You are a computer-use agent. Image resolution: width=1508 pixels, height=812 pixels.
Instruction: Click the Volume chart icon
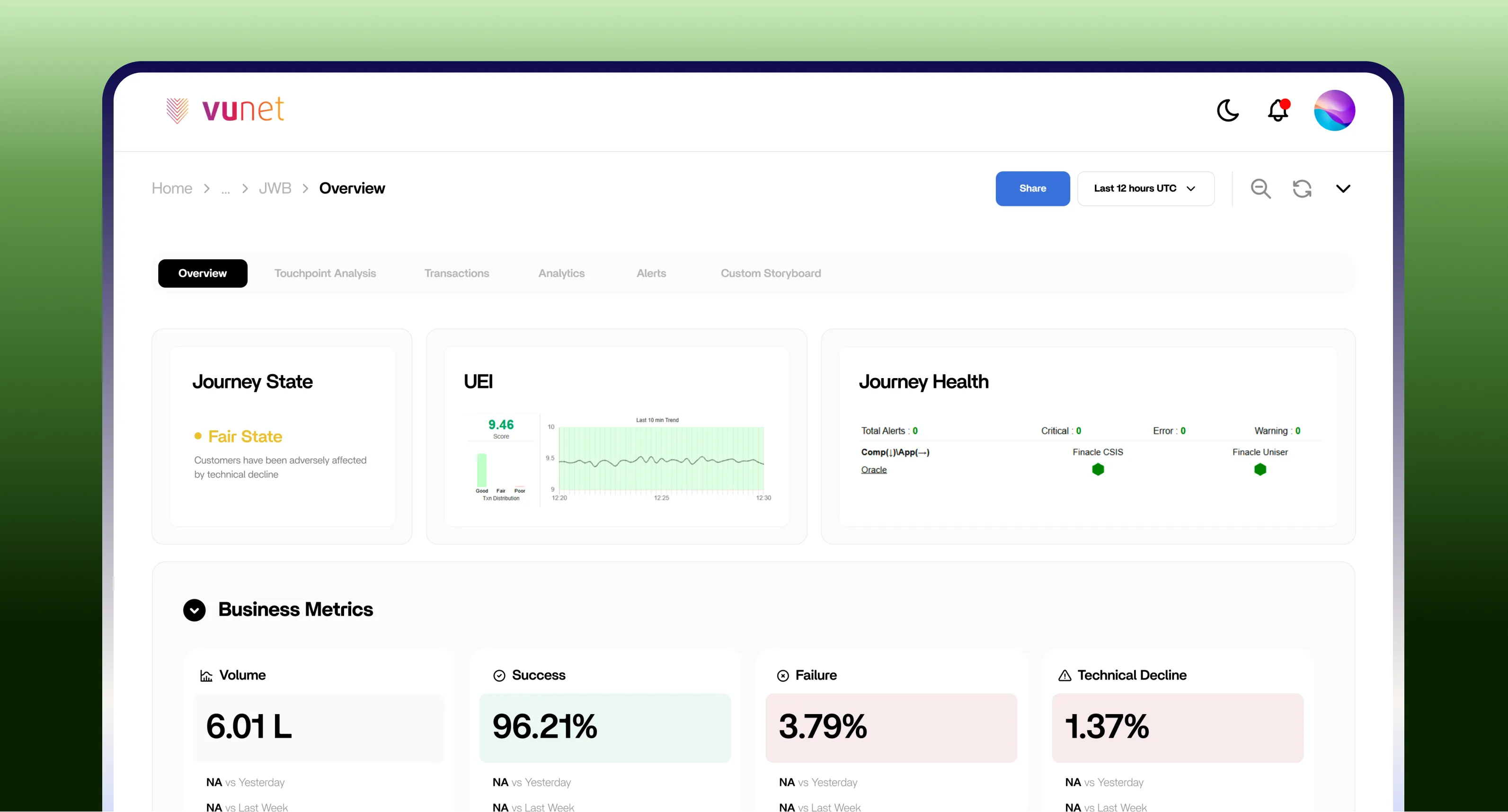point(206,676)
